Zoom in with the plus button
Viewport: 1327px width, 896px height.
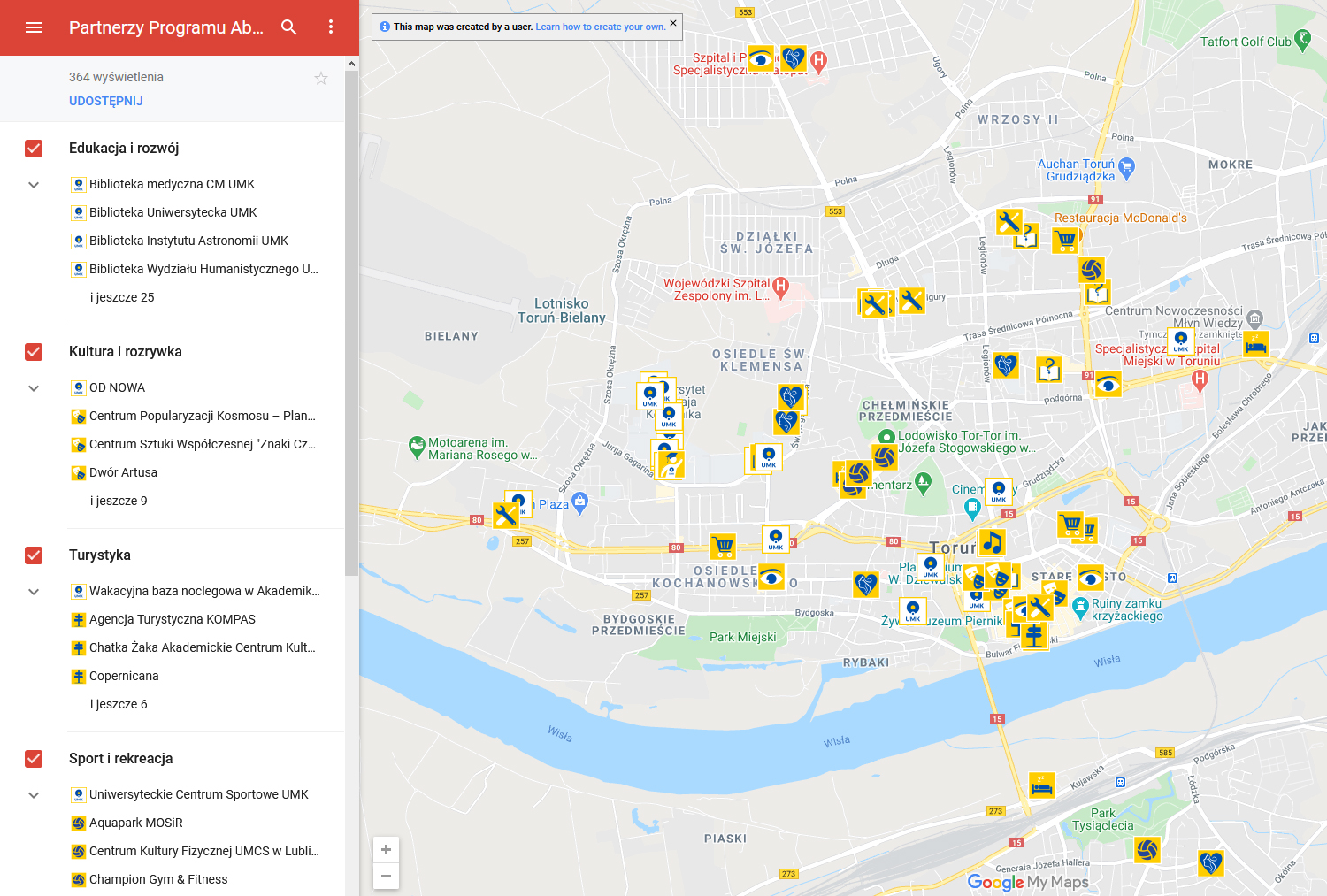pos(386,849)
